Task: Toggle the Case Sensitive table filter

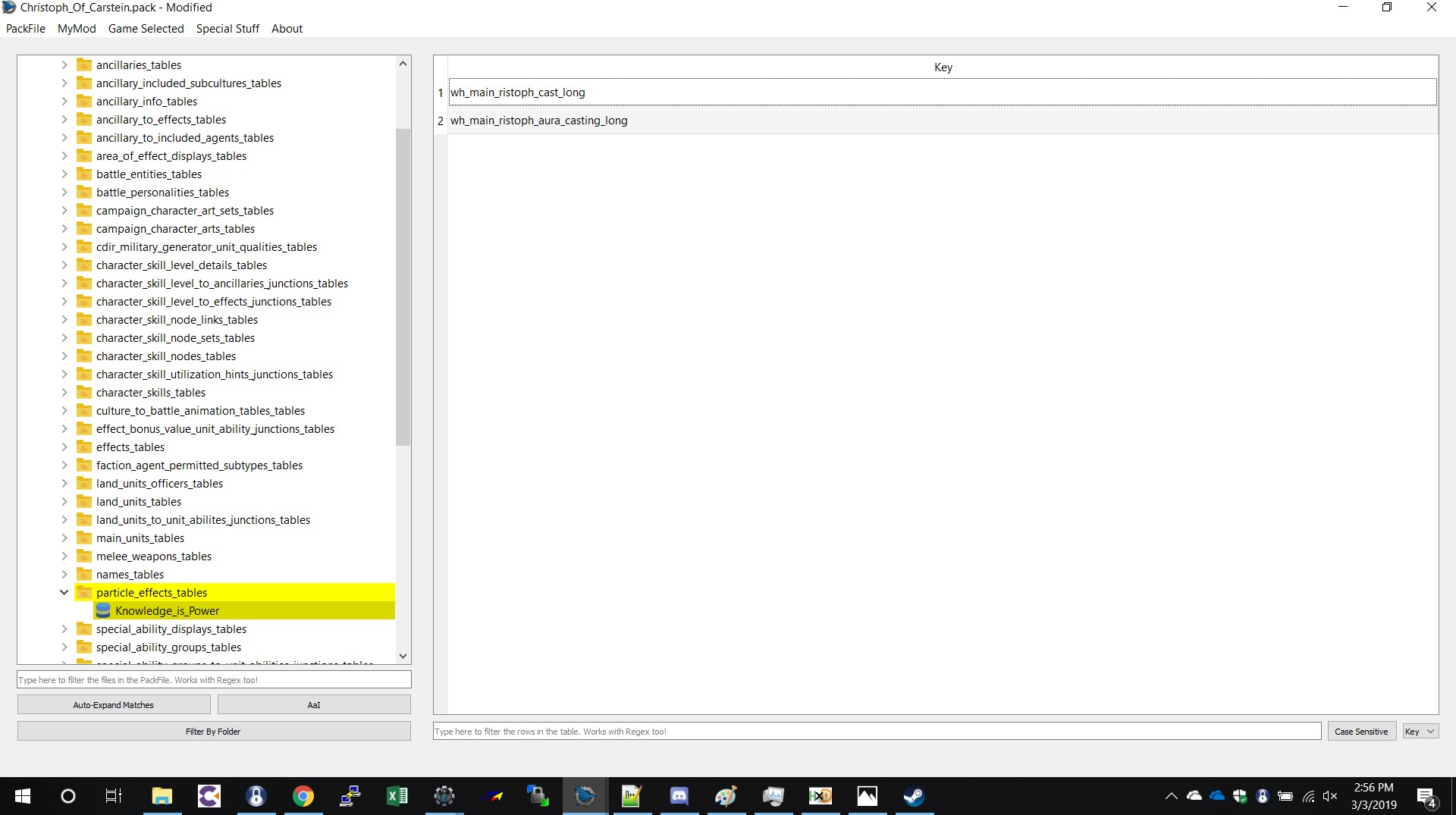Action: pos(1361,732)
